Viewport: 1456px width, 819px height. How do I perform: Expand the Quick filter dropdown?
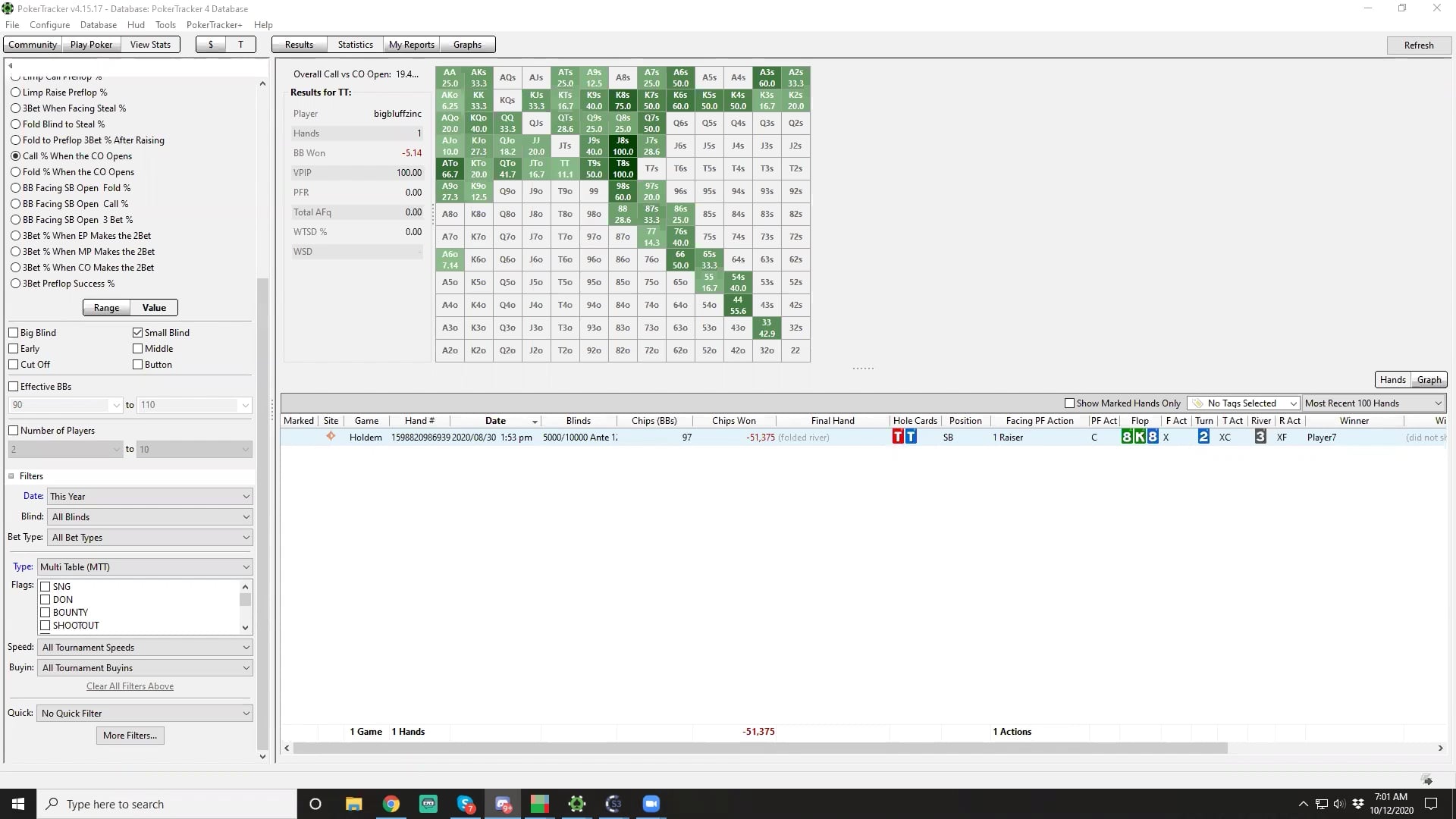tap(145, 714)
